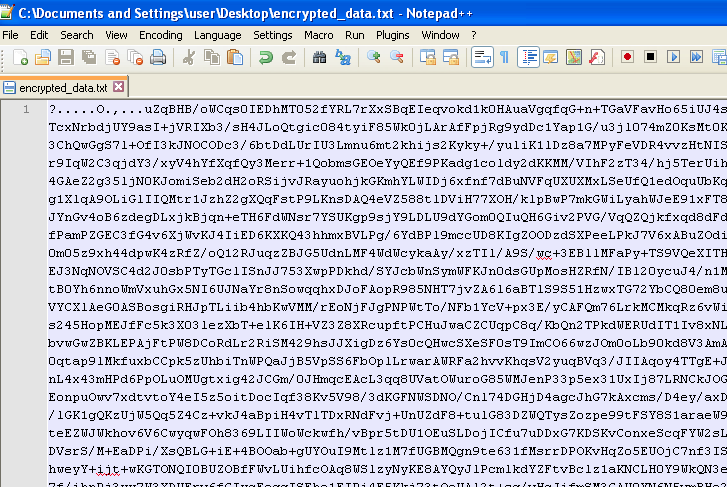
Task: Play back the recorded macro
Action: (674, 57)
